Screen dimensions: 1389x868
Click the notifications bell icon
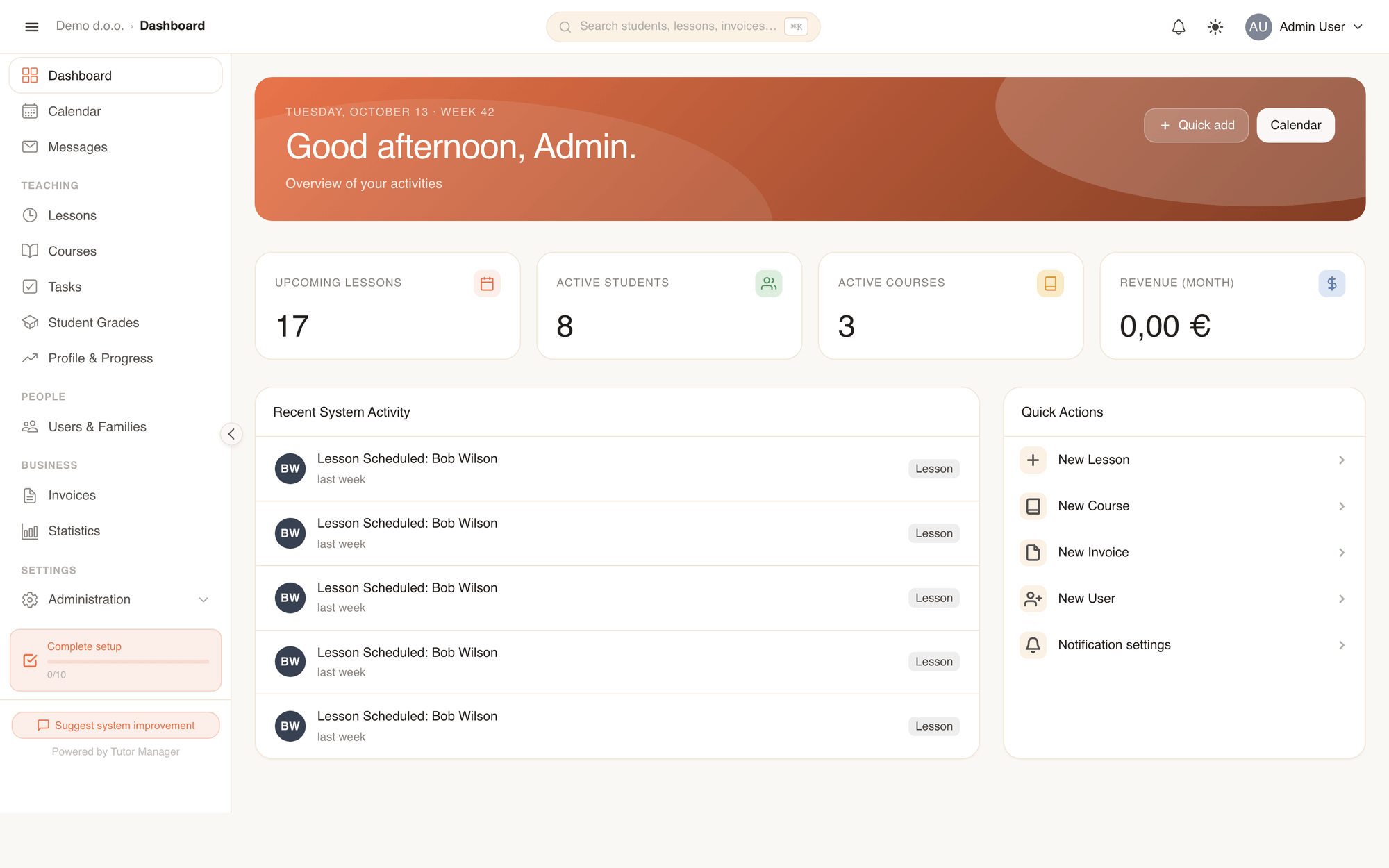point(1179,27)
